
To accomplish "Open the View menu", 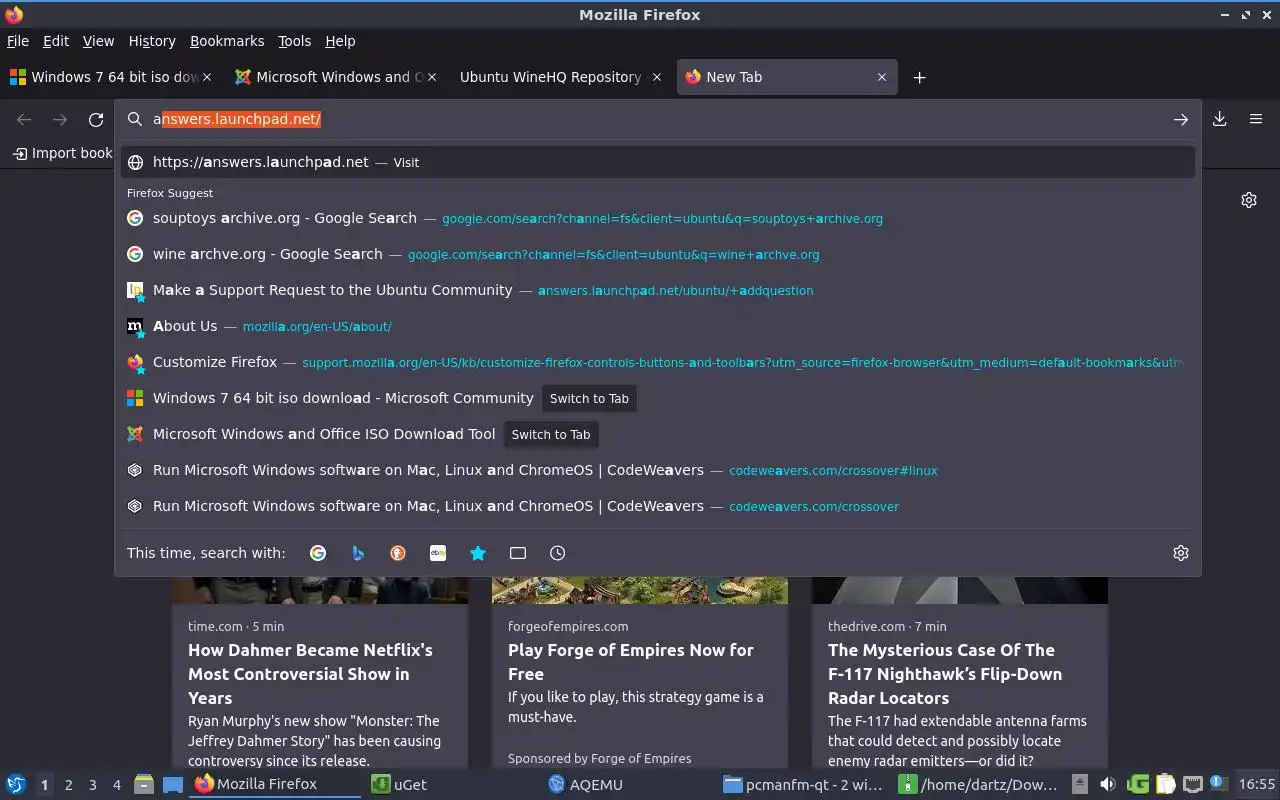I will tap(98, 41).
